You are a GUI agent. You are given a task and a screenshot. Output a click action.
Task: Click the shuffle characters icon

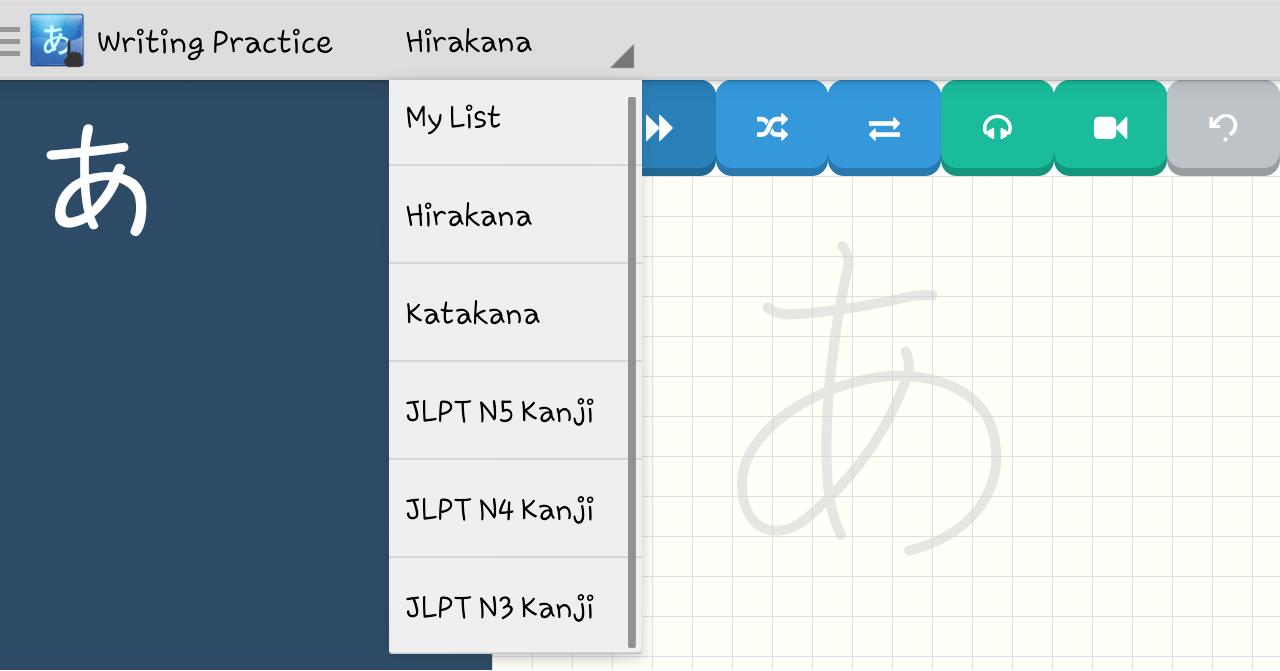point(771,127)
